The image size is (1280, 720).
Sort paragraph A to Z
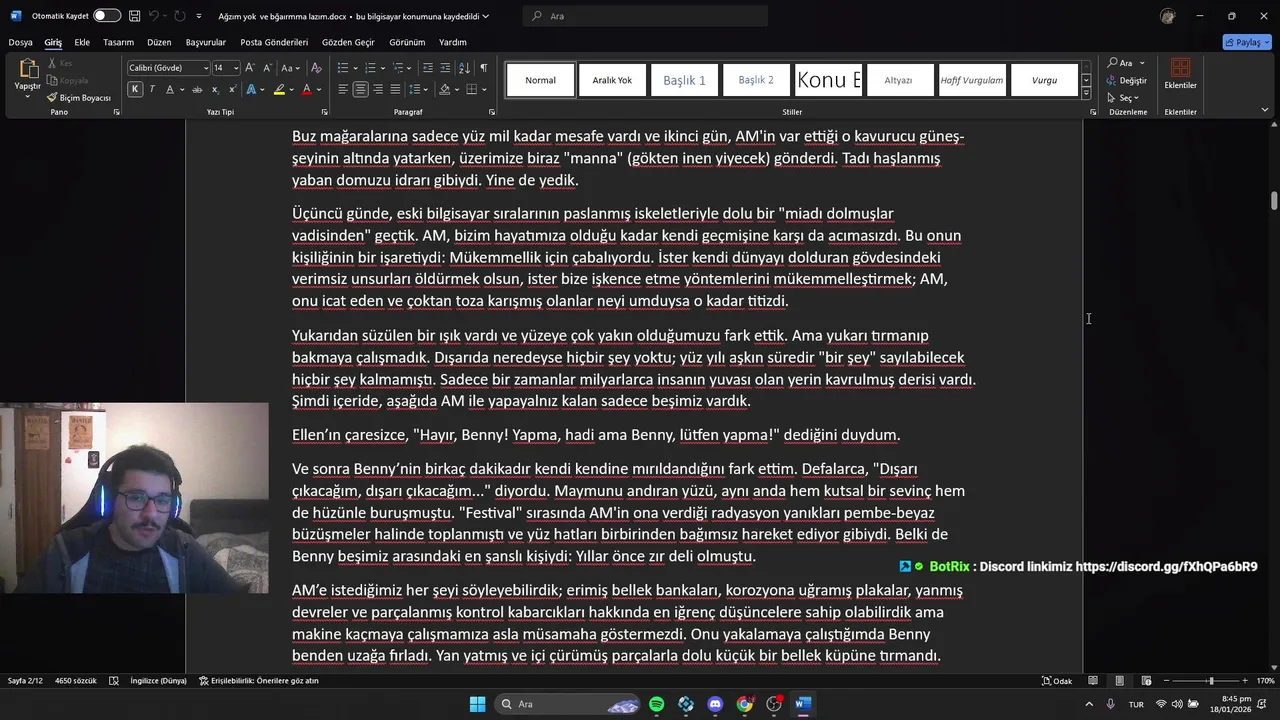464,68
